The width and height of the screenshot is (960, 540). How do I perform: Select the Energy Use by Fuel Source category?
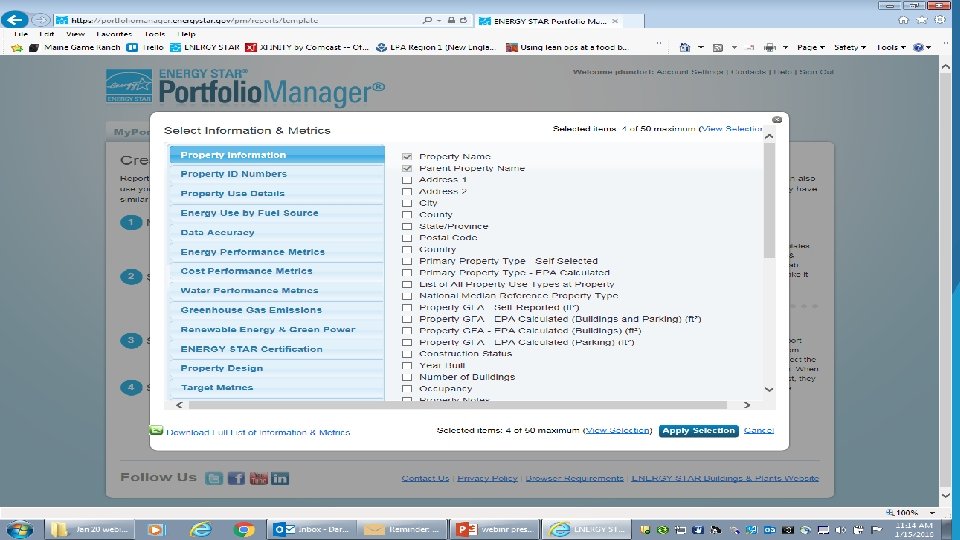pos(277,213)
